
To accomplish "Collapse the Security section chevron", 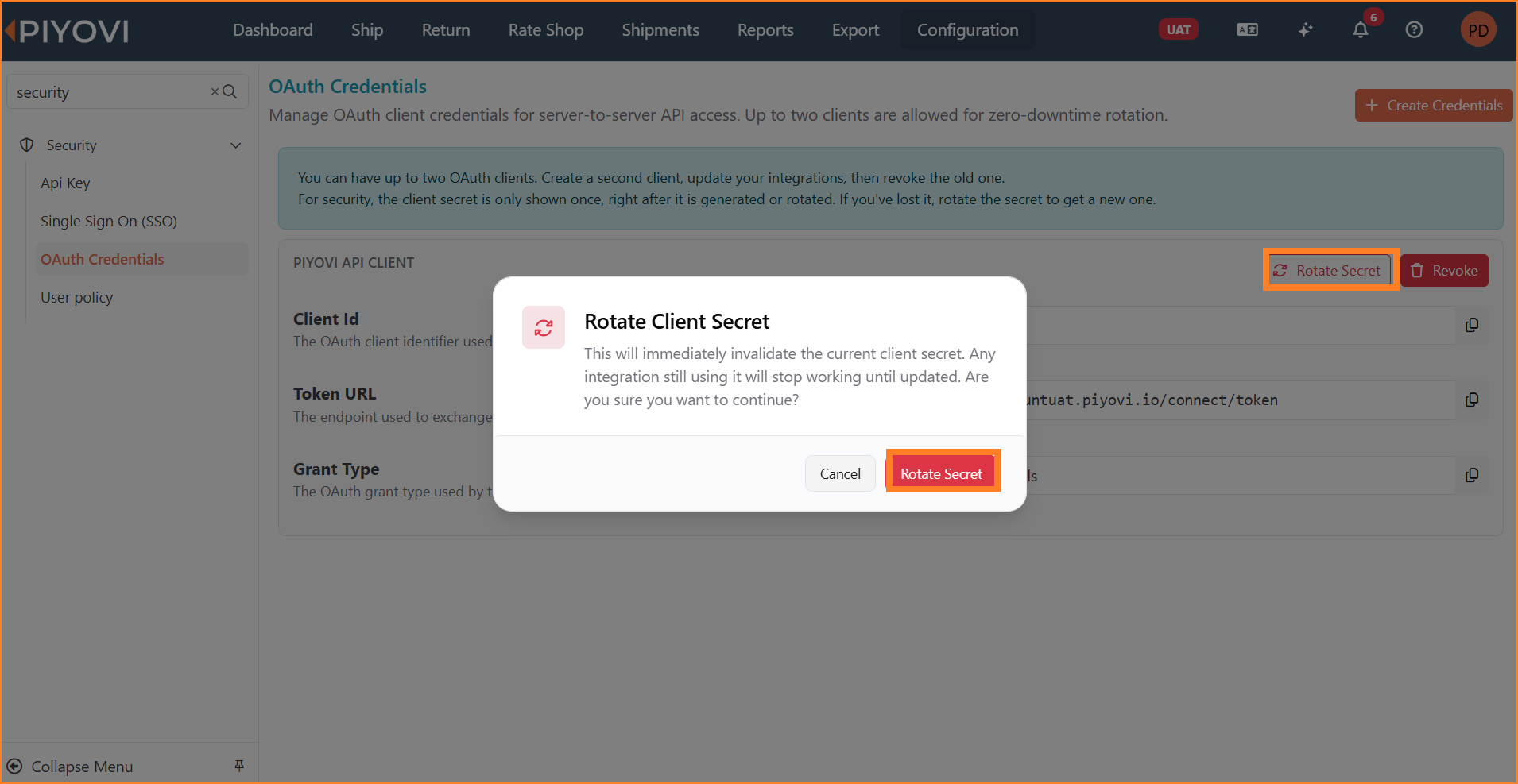I will [x=235, y=145].
